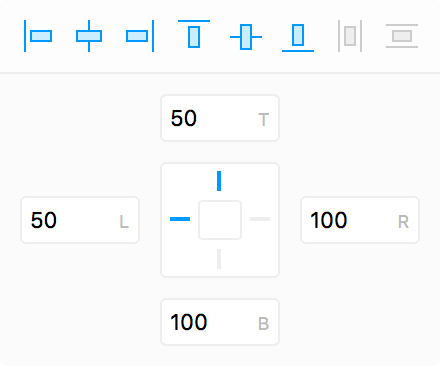Focus the right margin field showing 100
Screen dimensions: 440x366
coord(360,220)
